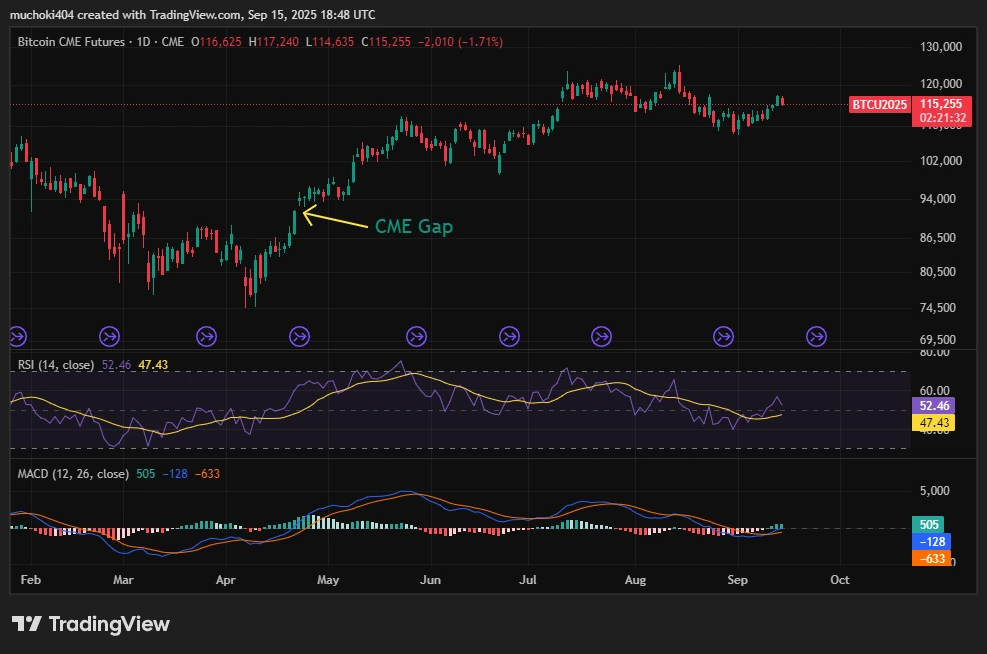Click the 1D interval in the chart legend

click(x=143, y=42)
